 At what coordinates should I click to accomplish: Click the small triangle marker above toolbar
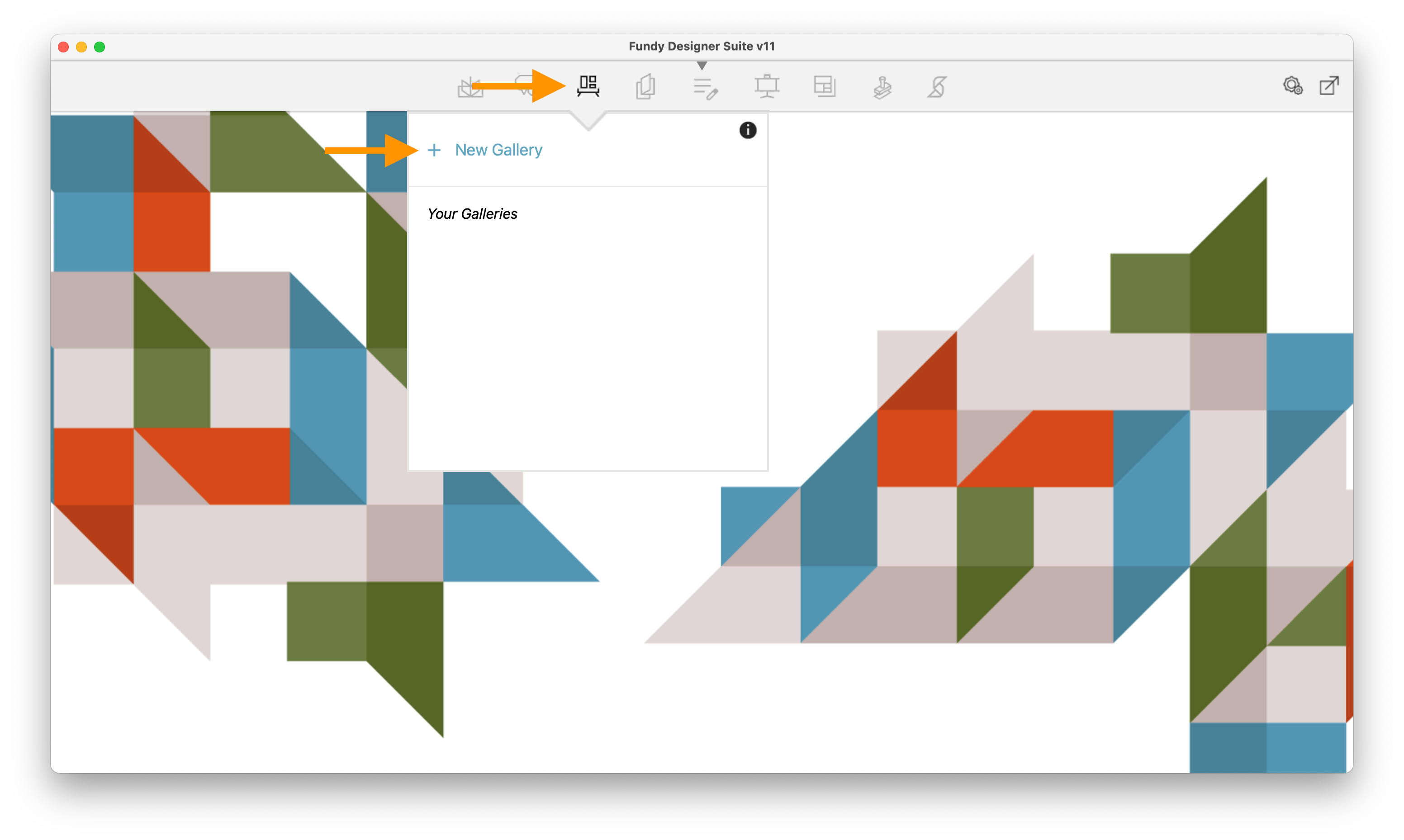pos(702,66)
